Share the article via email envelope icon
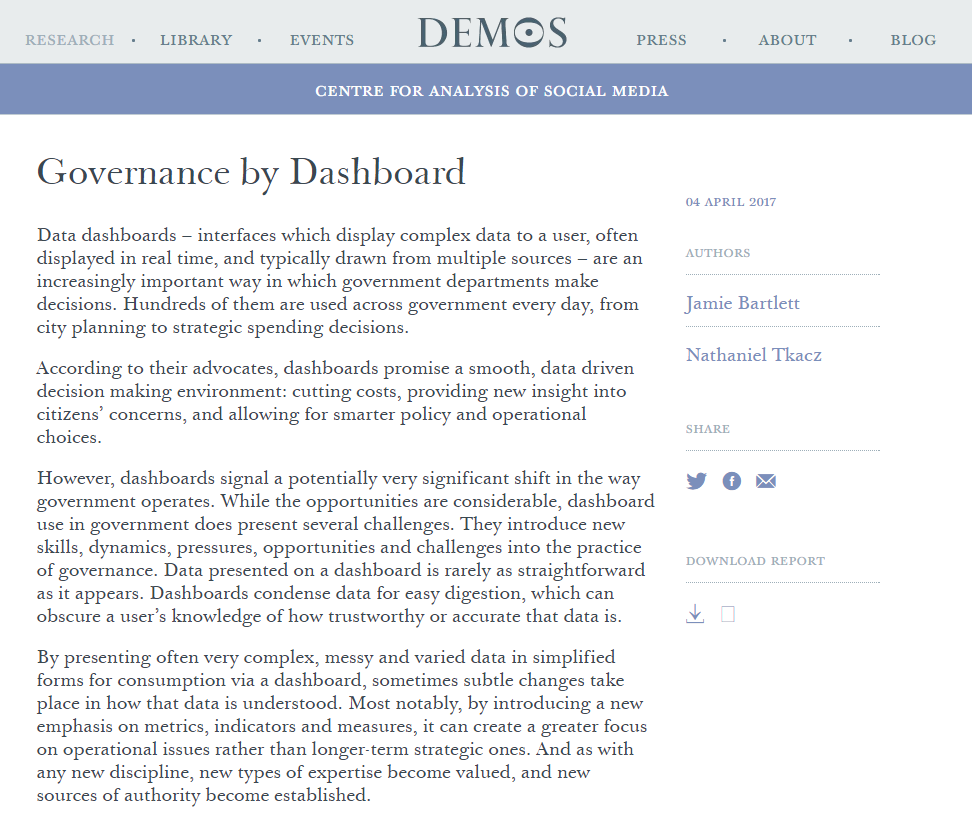The width and height of the screenshot is (972, 813). [766, 481]
